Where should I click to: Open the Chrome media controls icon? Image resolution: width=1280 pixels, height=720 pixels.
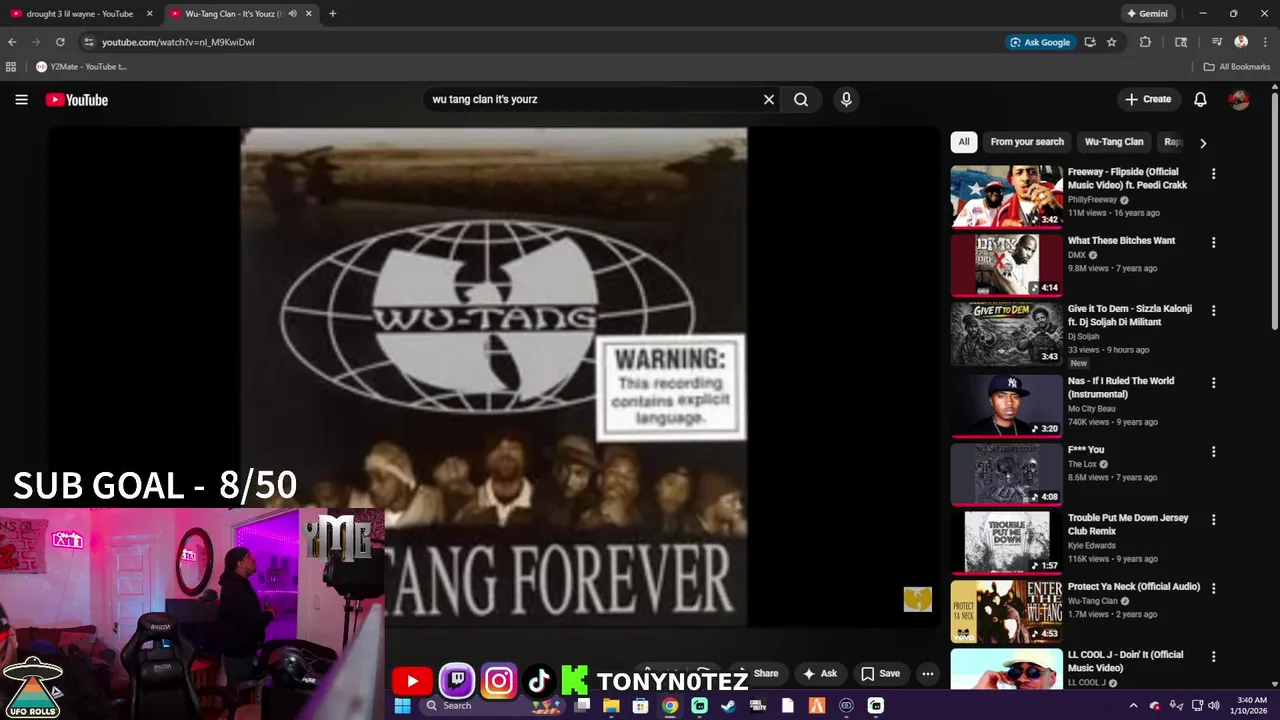point(1217,42)
